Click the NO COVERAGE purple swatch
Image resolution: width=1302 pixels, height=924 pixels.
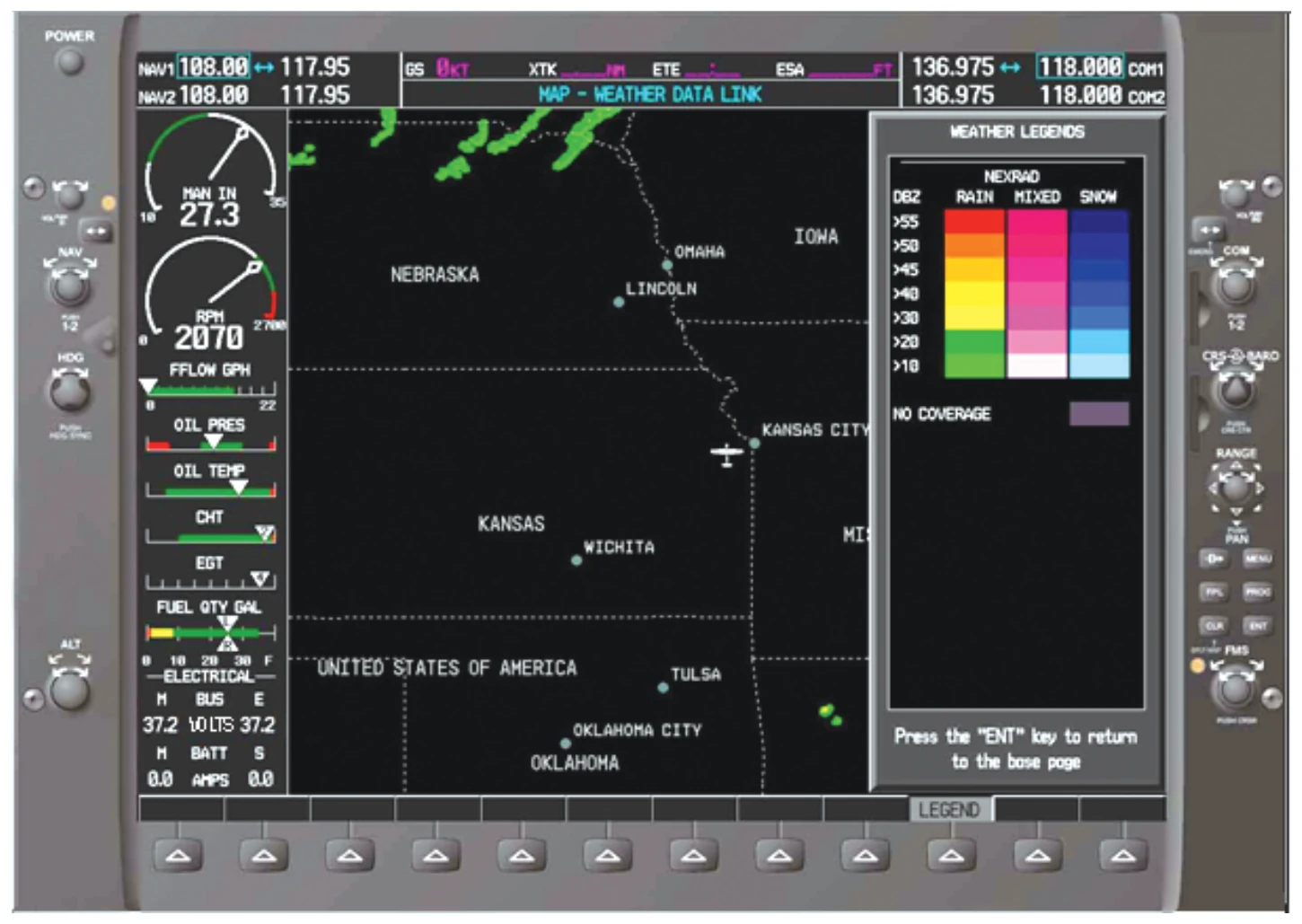tap(1099, 413)
